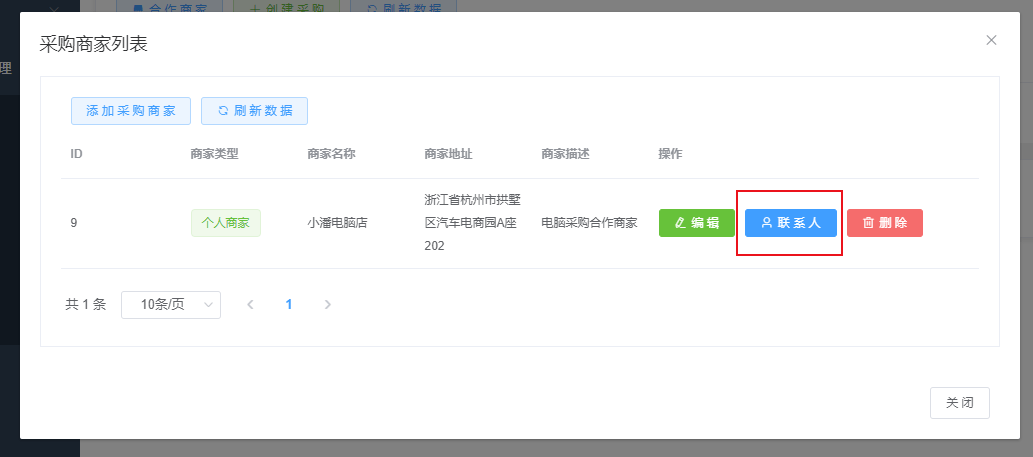Open 联系人 contacts for 小潘电脑店
This screenshot has height=457, width=1033.
pos(790,223)
